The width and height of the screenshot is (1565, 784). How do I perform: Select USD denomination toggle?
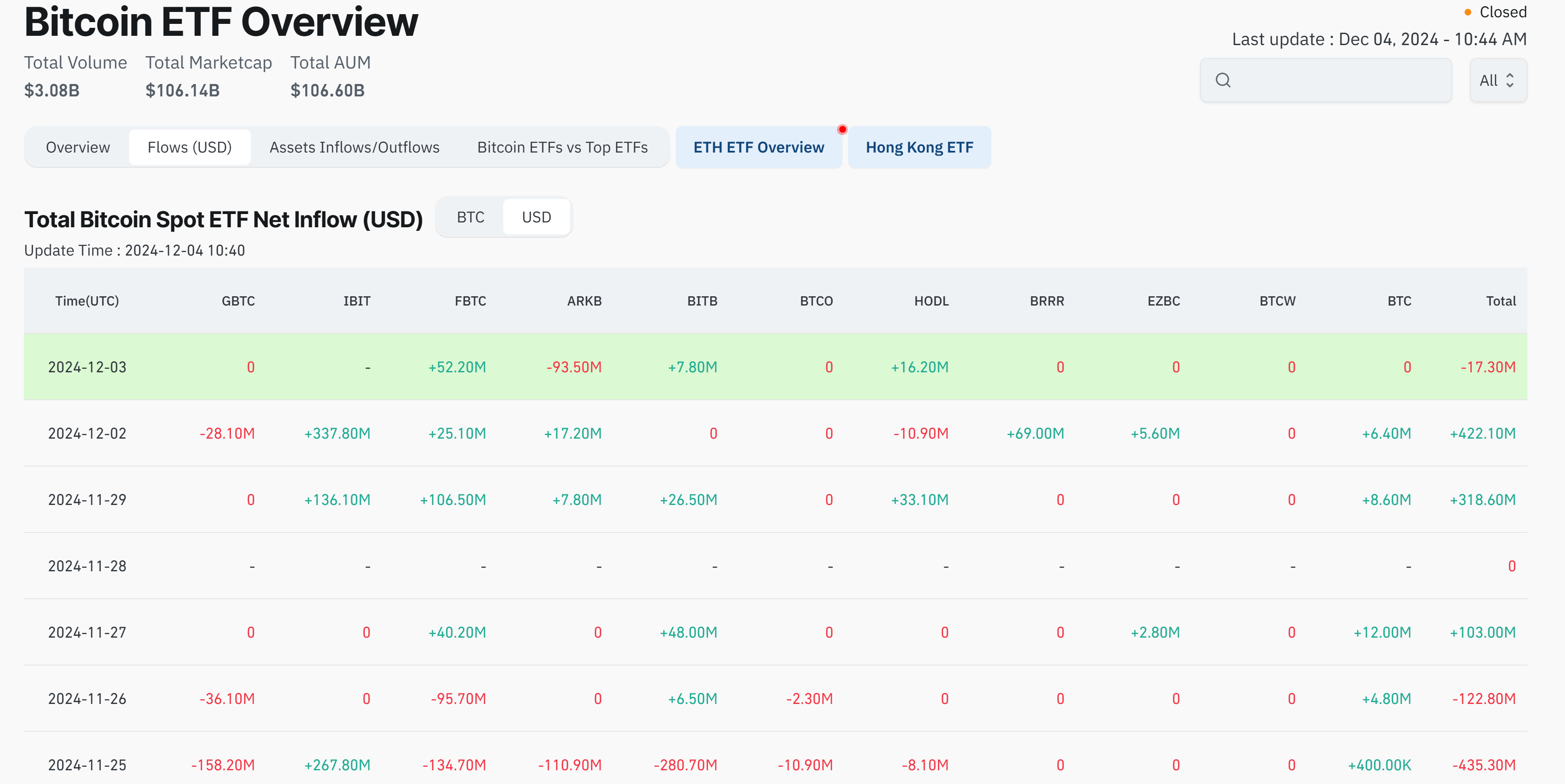pos(536,218)
